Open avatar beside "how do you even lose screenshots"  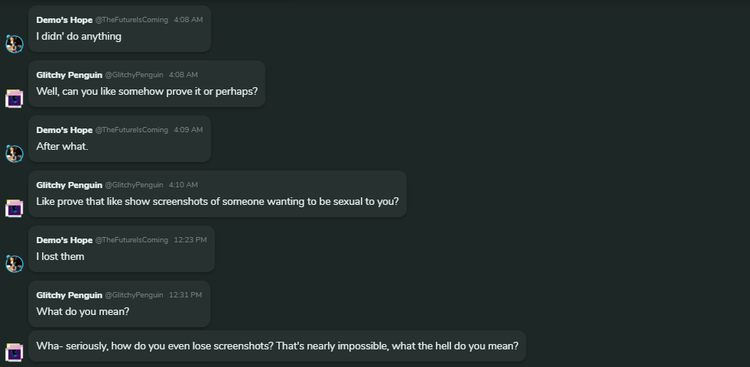[14, 352]
